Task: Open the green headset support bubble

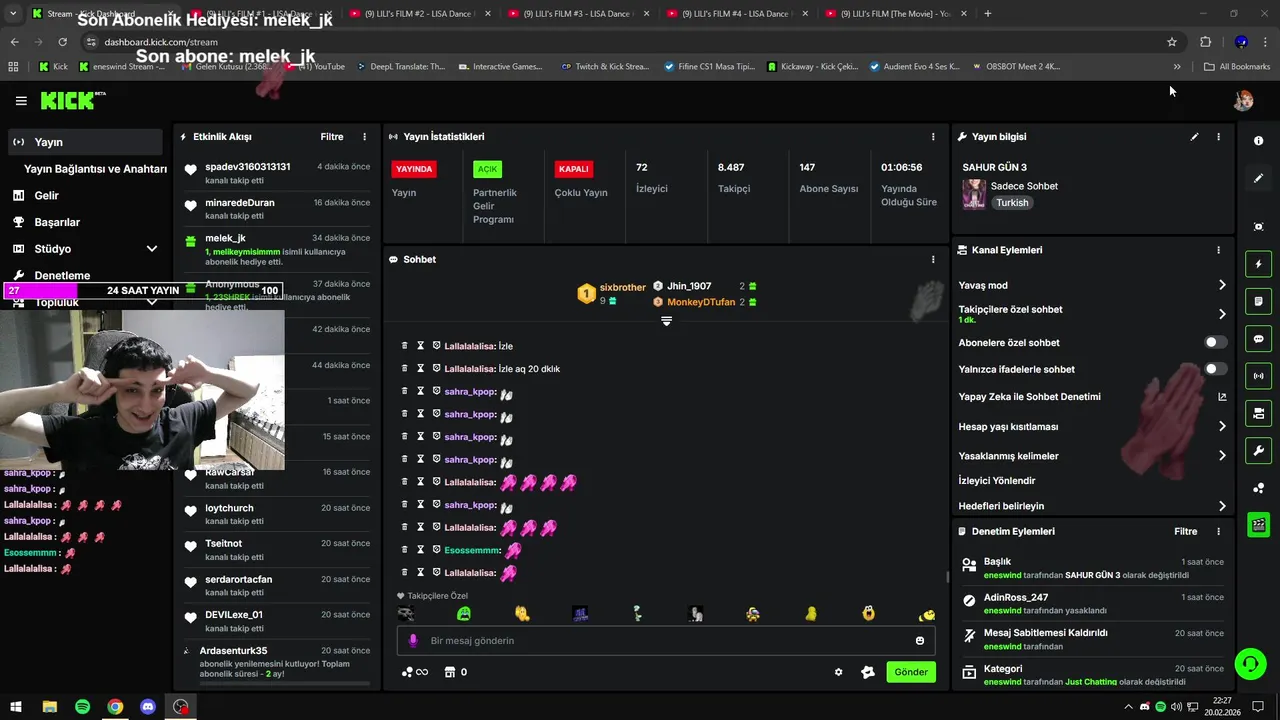Action: pos(1249,664)
